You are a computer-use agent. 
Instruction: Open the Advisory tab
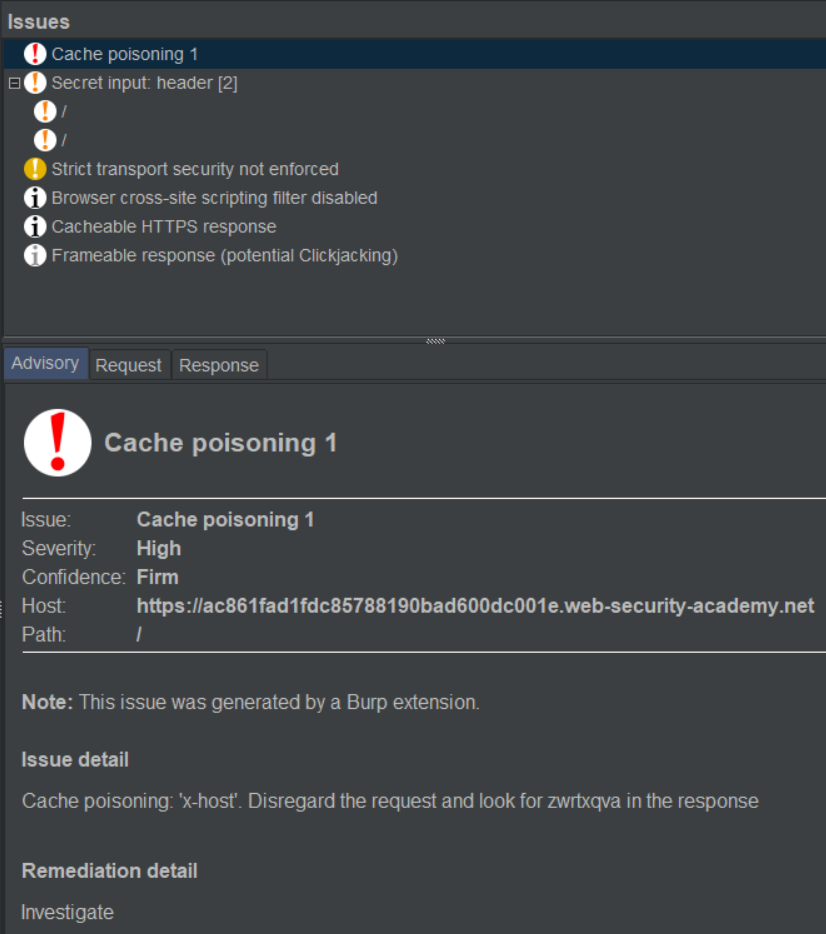click(45, 364)
